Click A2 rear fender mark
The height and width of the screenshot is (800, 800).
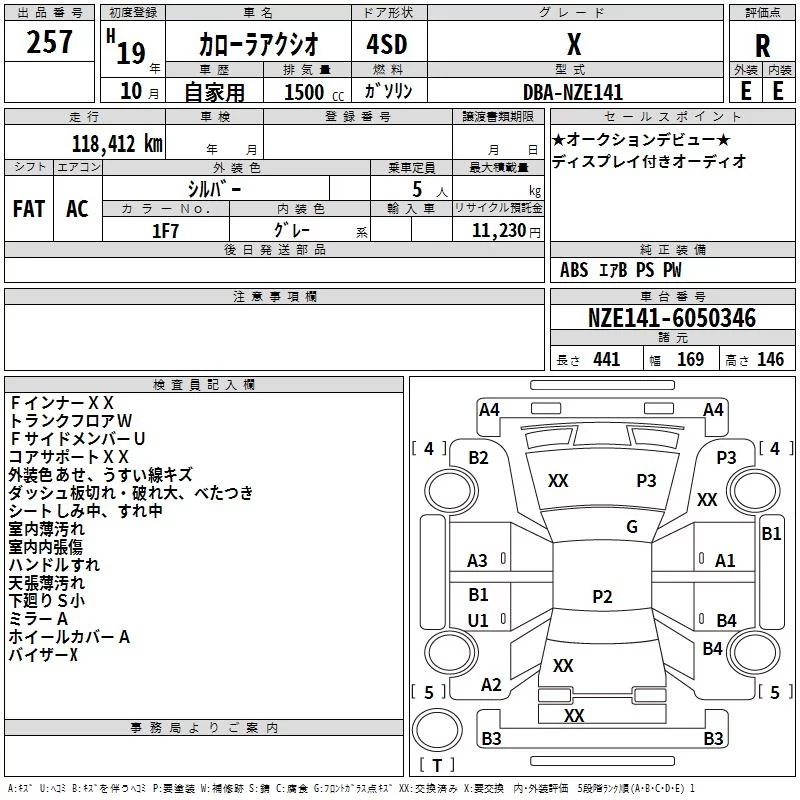tap(491, 685)
